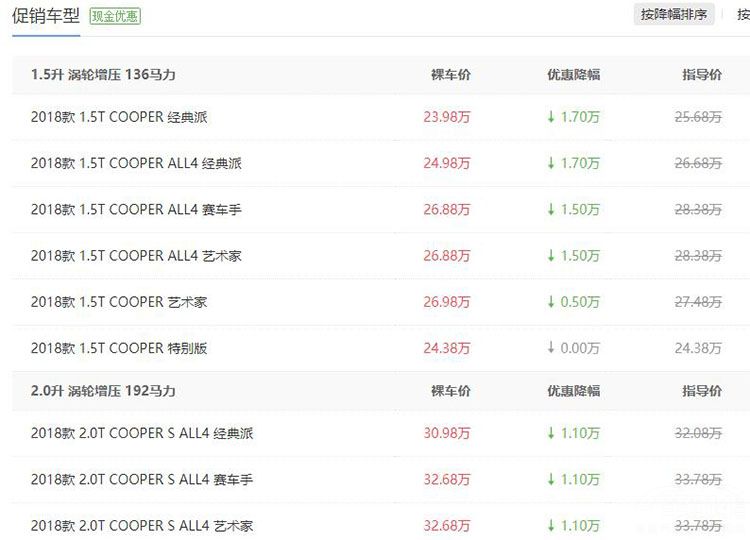Click 裸车价 column header in 2.0升 section

point(451,391)
